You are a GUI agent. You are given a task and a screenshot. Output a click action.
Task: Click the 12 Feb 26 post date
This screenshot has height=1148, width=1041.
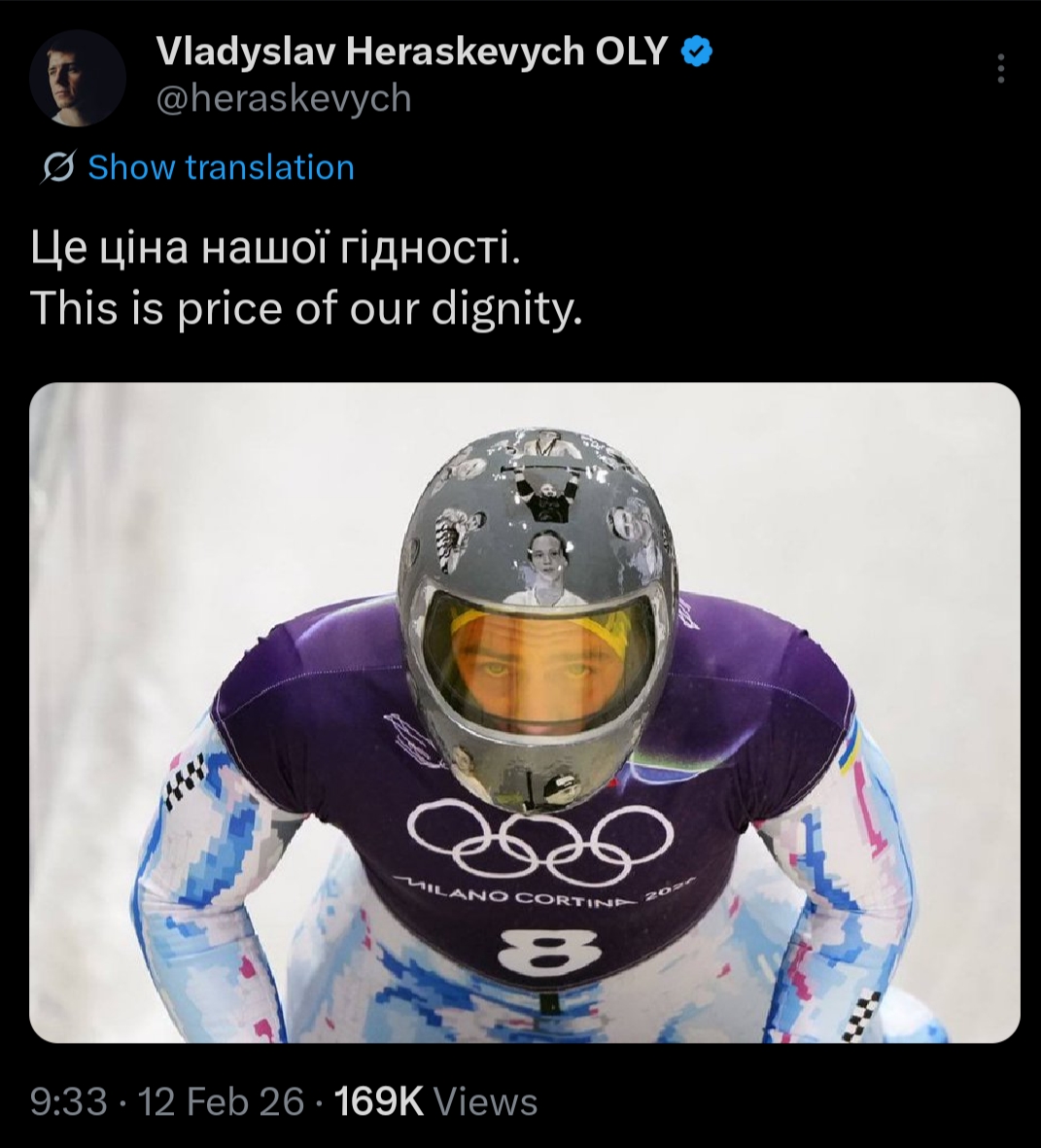coord(221,1101)
